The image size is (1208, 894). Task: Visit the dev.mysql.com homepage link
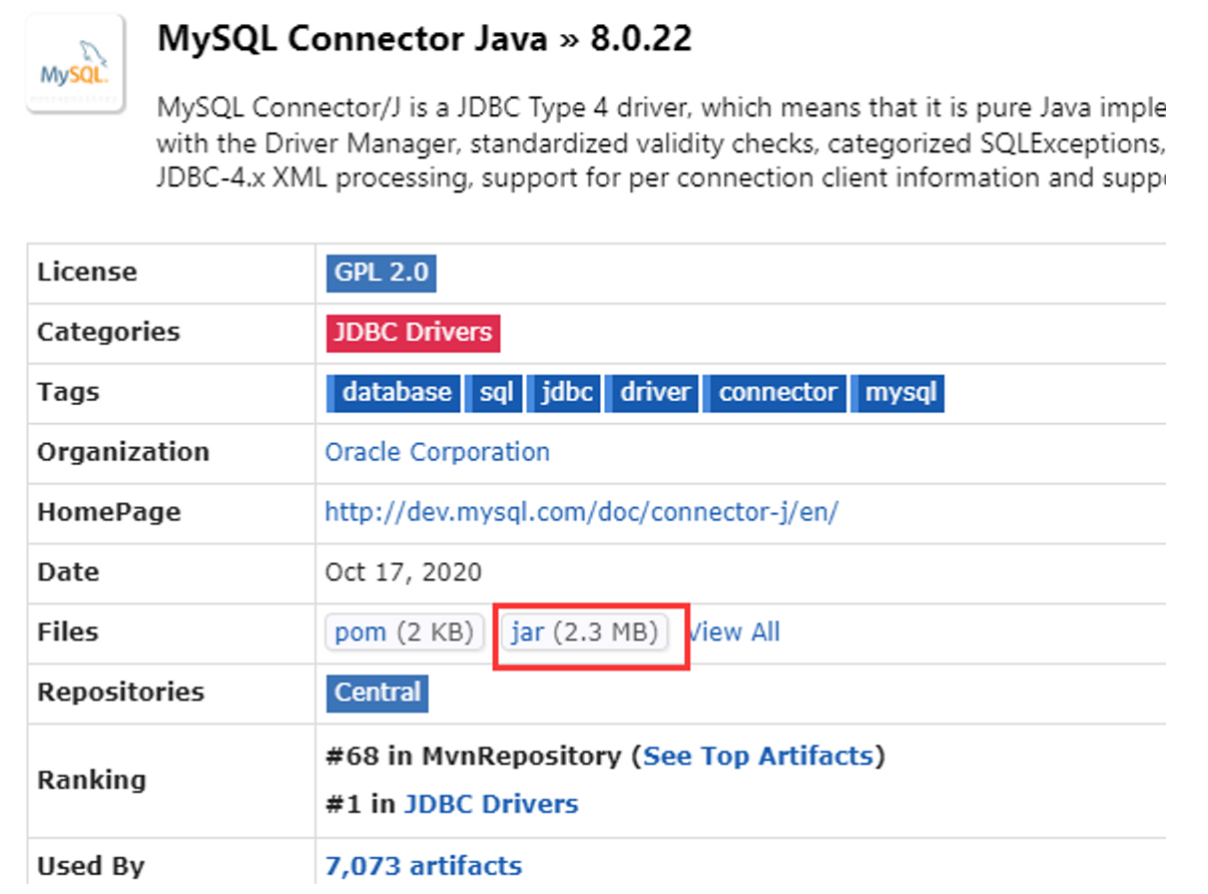[581, 512]
